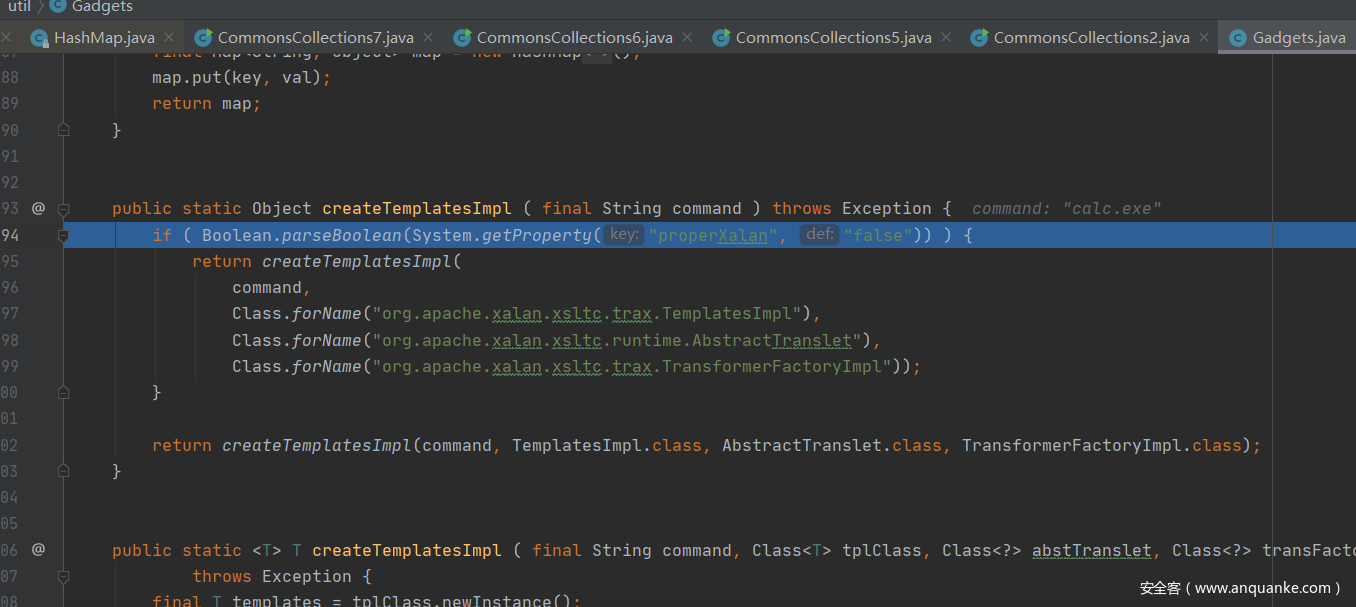Collapse the createTemplatesImpl method at line 93

[64, 209]
